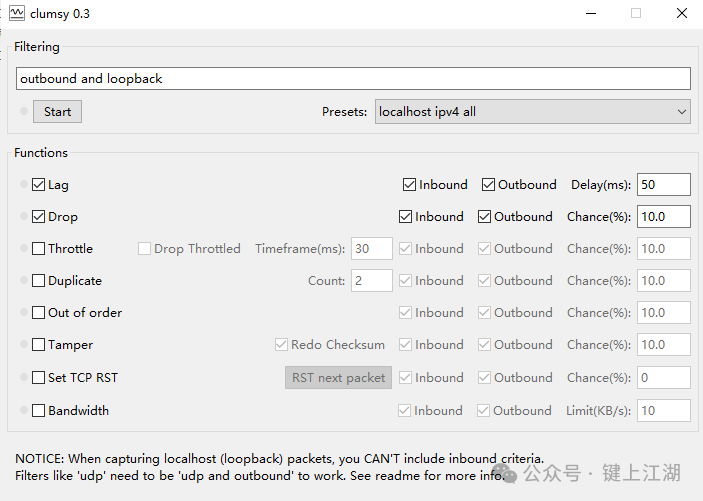Click the Drop Chance(%) value field
Viewport: 703px width, 501px height.
(663, 217)
